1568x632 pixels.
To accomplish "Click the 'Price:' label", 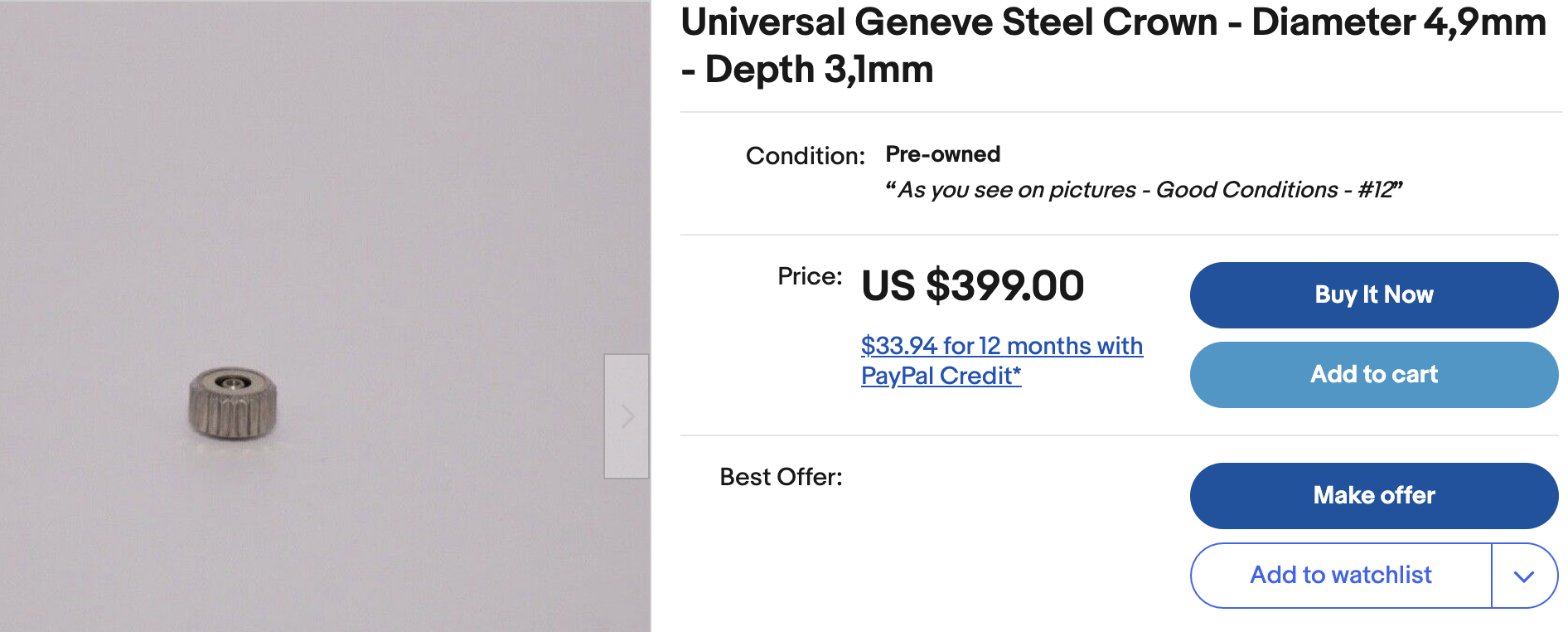I will (x=809, y=276).
